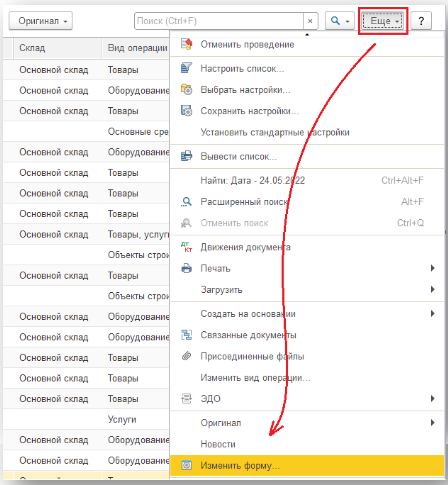Click the Вывести список printer-sheet icon

[186, 156]
